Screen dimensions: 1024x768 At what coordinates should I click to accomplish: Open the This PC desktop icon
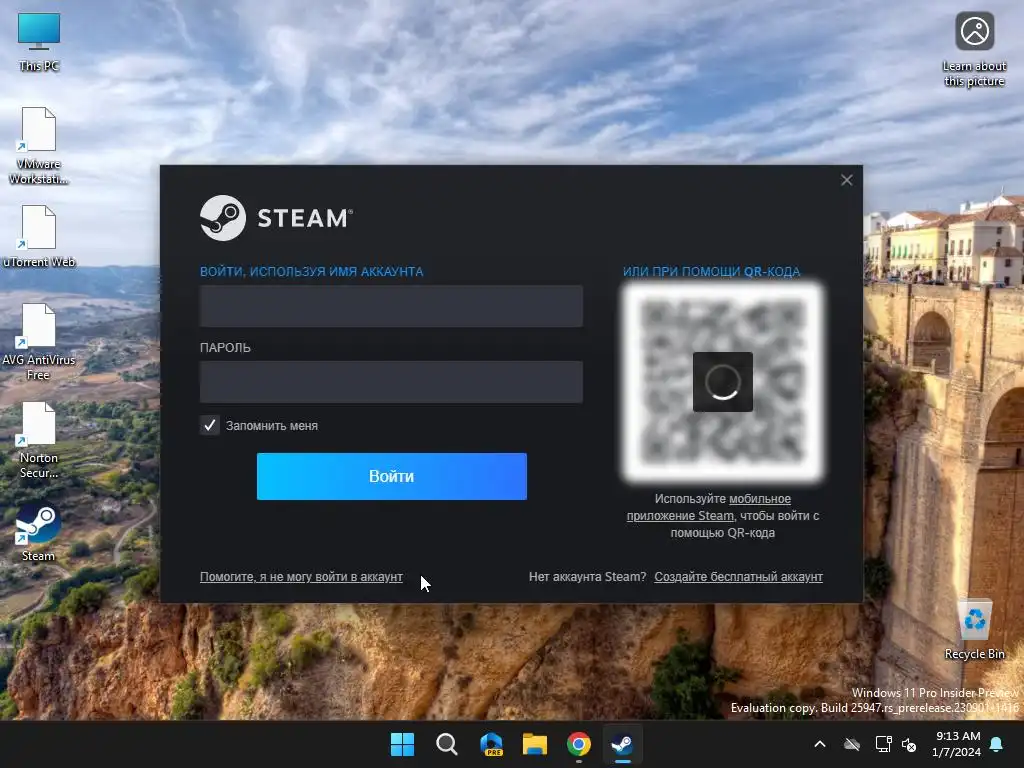click(39, 42)
